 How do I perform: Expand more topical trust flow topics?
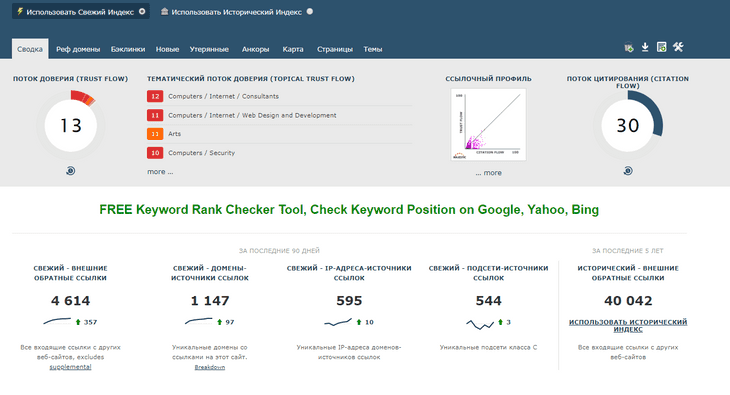(160, 172)
